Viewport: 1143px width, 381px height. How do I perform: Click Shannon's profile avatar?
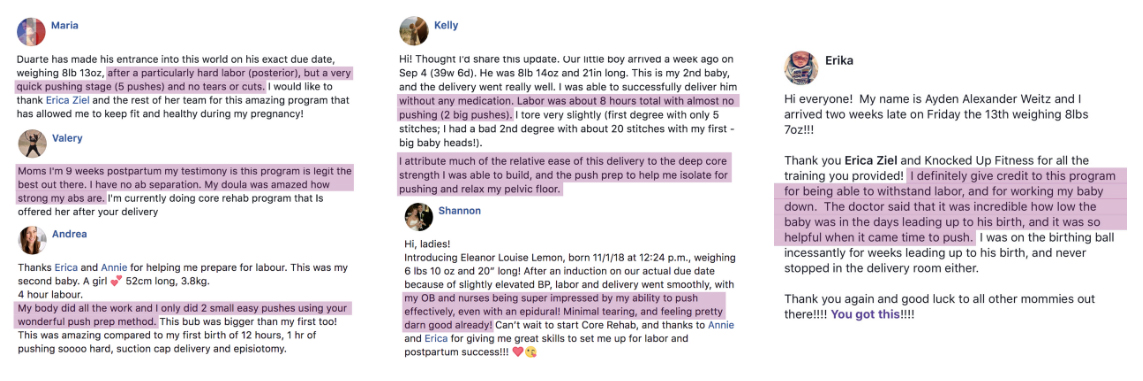point(418,217)
